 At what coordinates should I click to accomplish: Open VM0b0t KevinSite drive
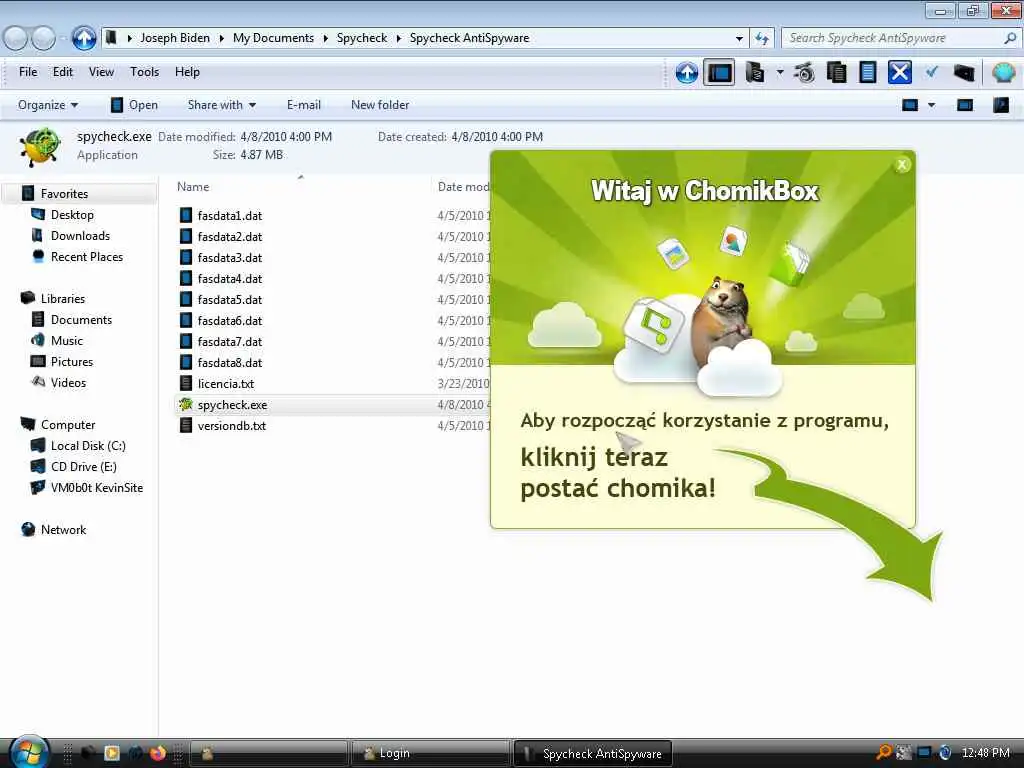97,488
